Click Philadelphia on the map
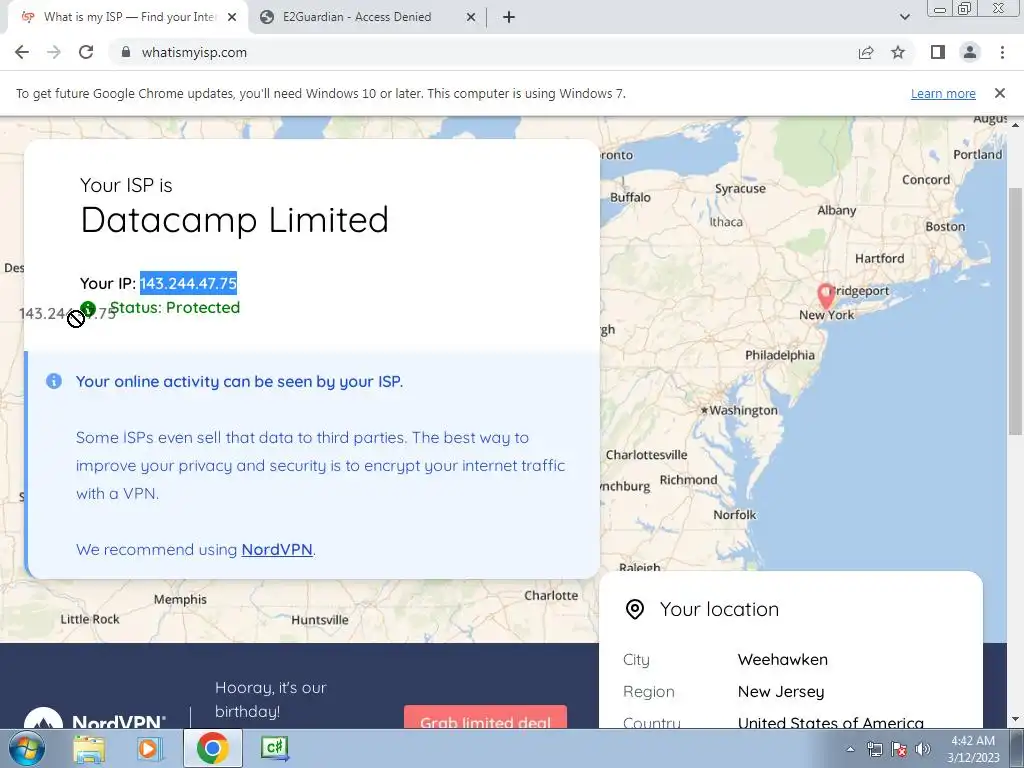The image size is (1024, 768). pyautogui.click(x=780, y=355)
